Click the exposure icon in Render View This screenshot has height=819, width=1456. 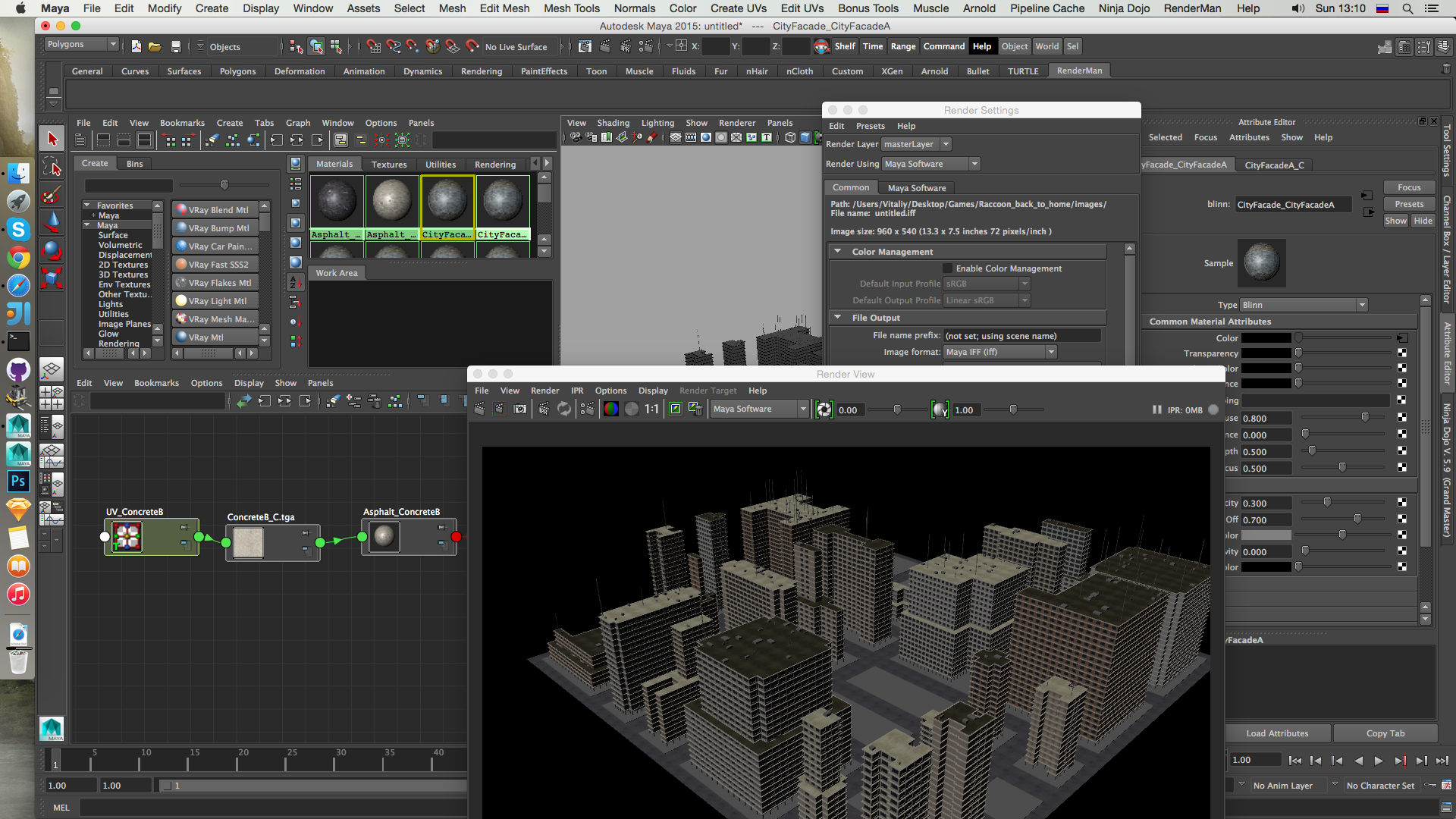pos(824,410)
